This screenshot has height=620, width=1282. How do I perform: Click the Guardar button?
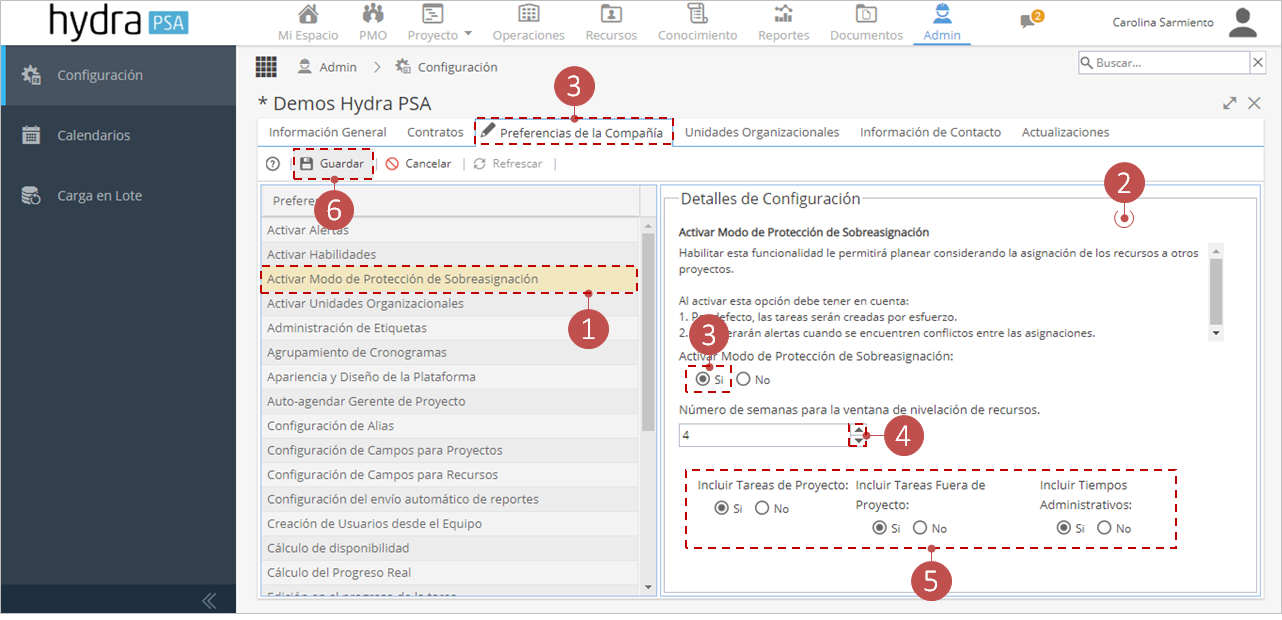coord(333,164)
